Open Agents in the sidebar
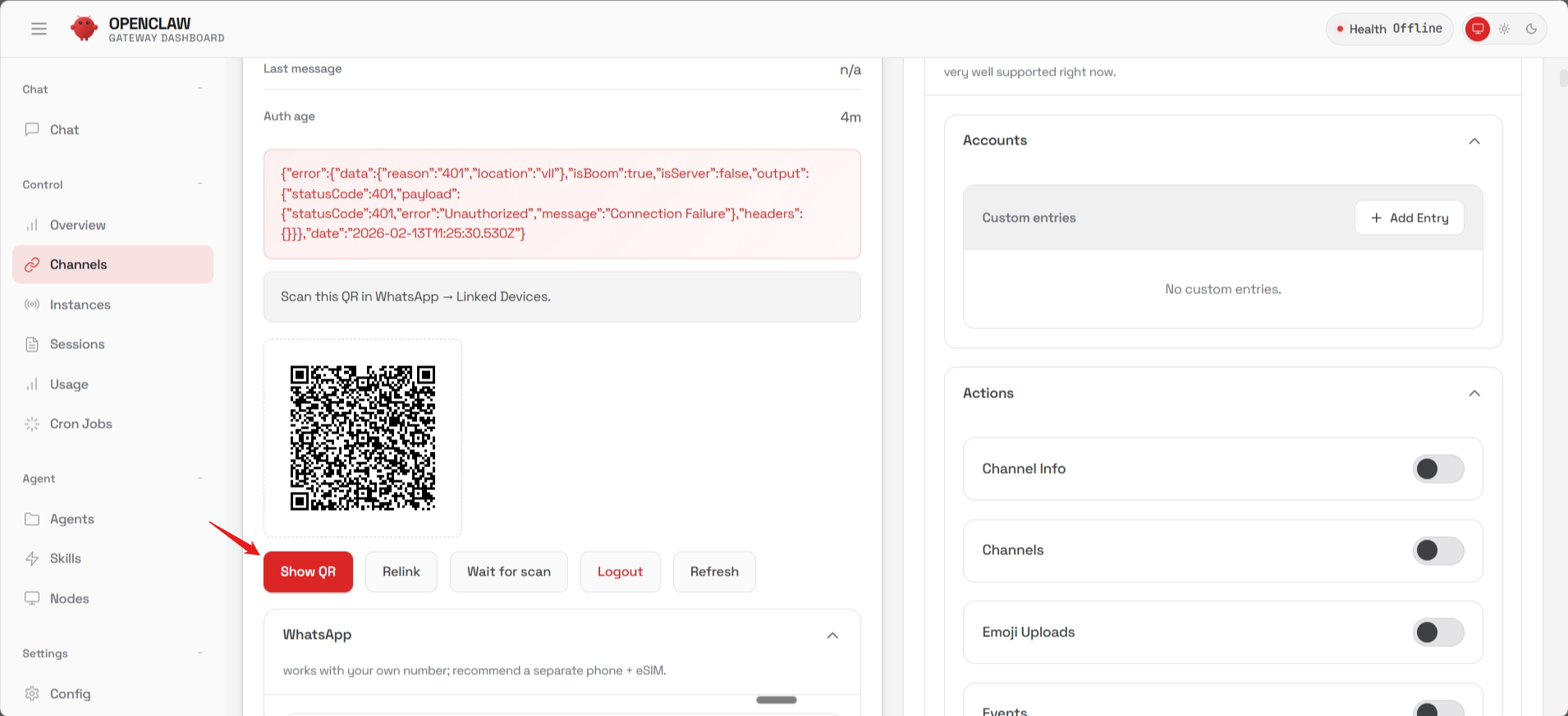 [x=113, y=519]
